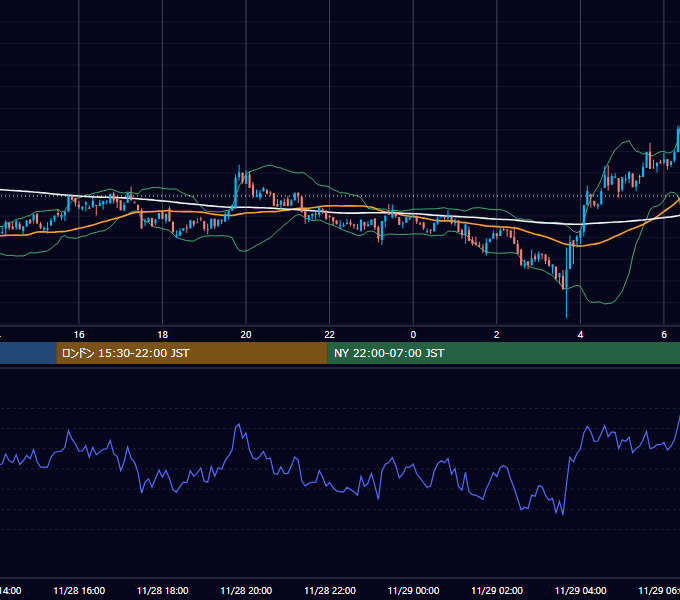Click the '11/29 02:00' date label
Screen dimensions: 680x600
point(497,591)
